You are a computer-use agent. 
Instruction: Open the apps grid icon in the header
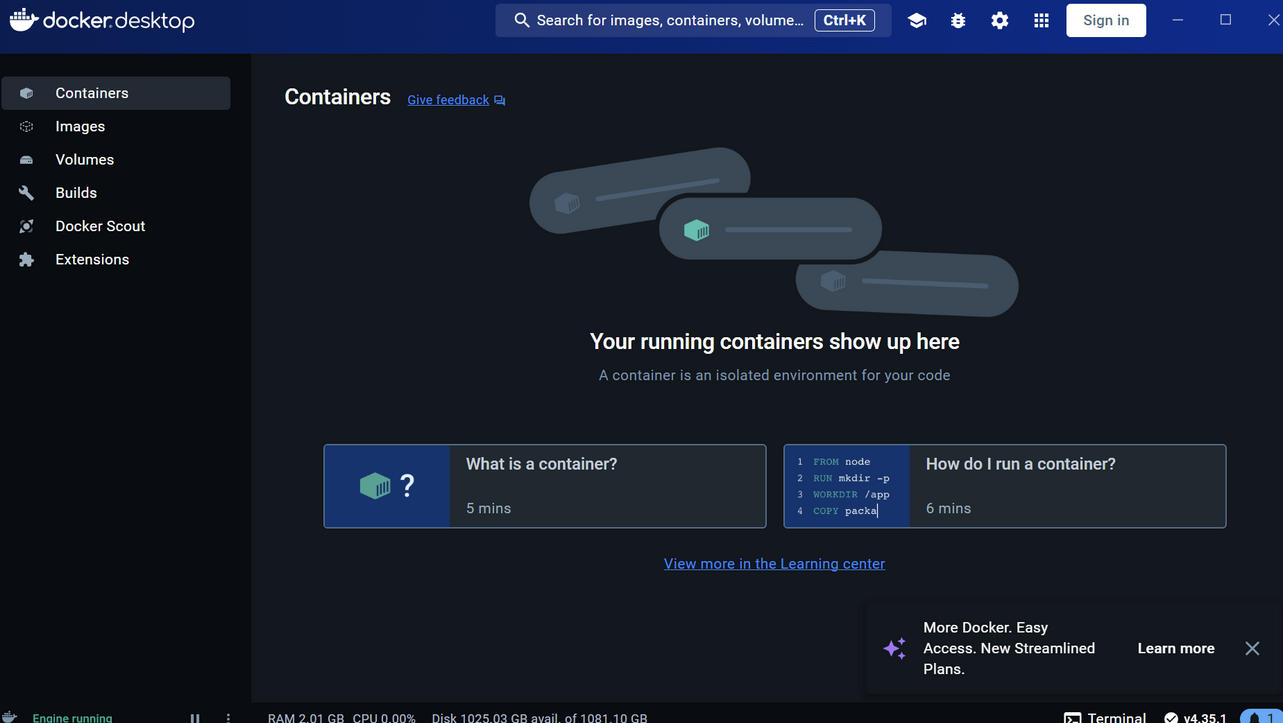(x=1041, y=20)
